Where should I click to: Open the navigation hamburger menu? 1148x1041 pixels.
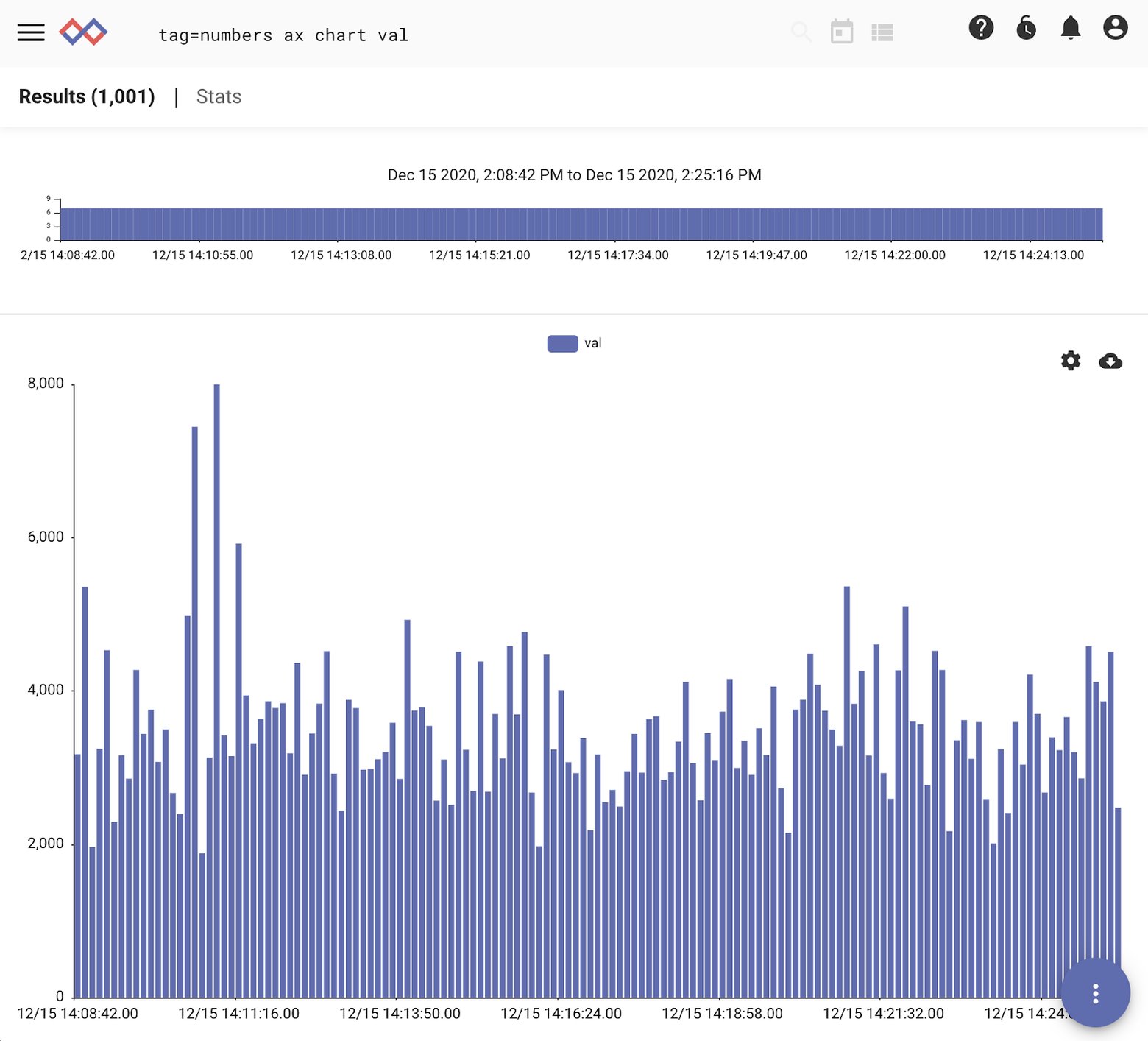30,32
